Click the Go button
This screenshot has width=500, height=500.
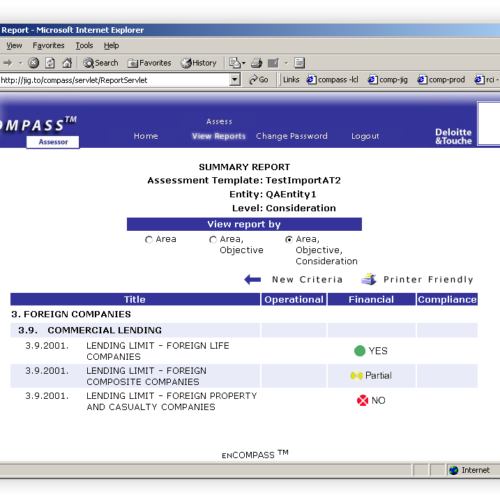pyautogui.click(x=259, y=80)
